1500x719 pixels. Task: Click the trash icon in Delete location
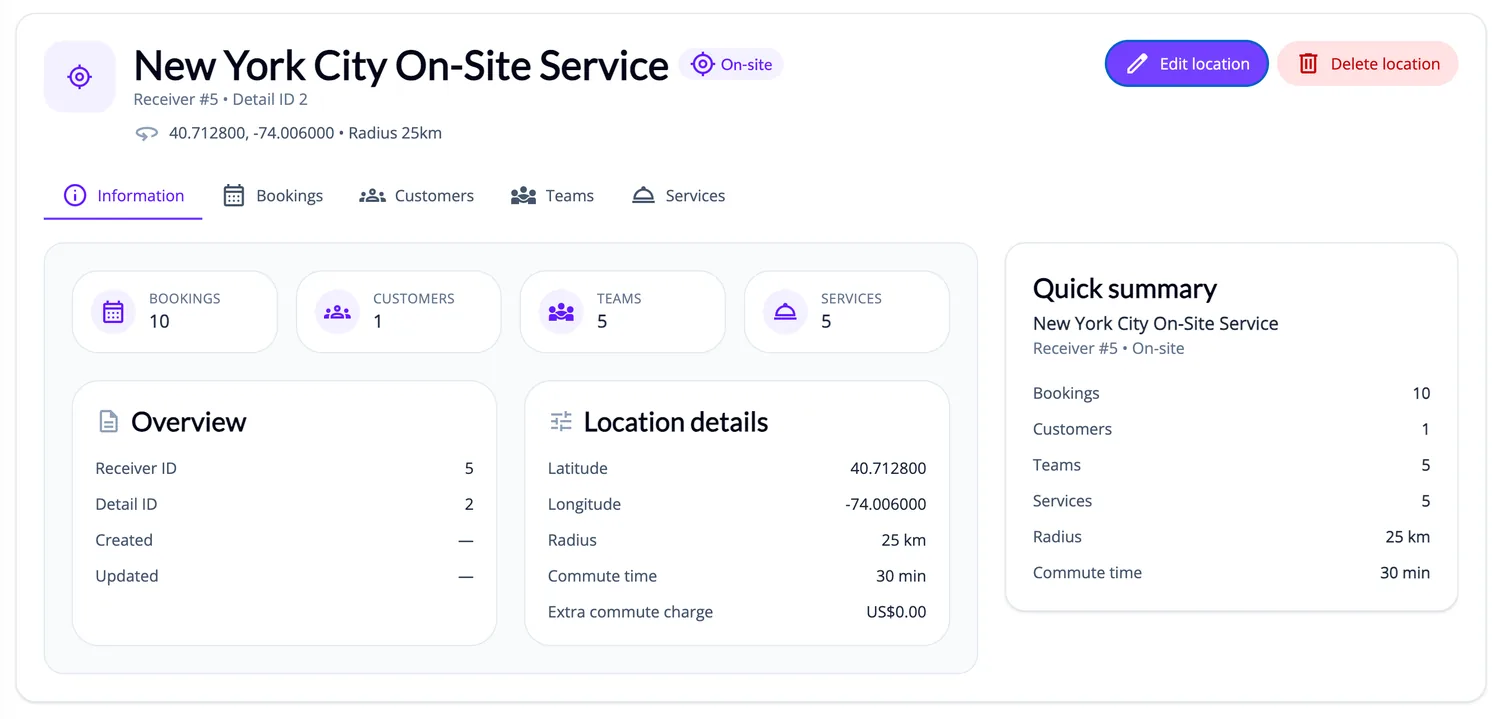(1308, 64)
